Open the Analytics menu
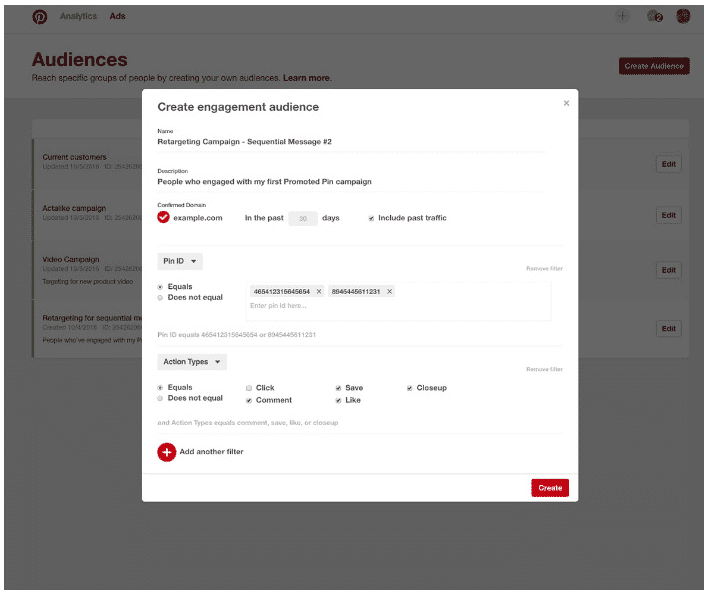The width and height of the screenshot is (709, 594). pyautogui.click(x=78, y=16)
